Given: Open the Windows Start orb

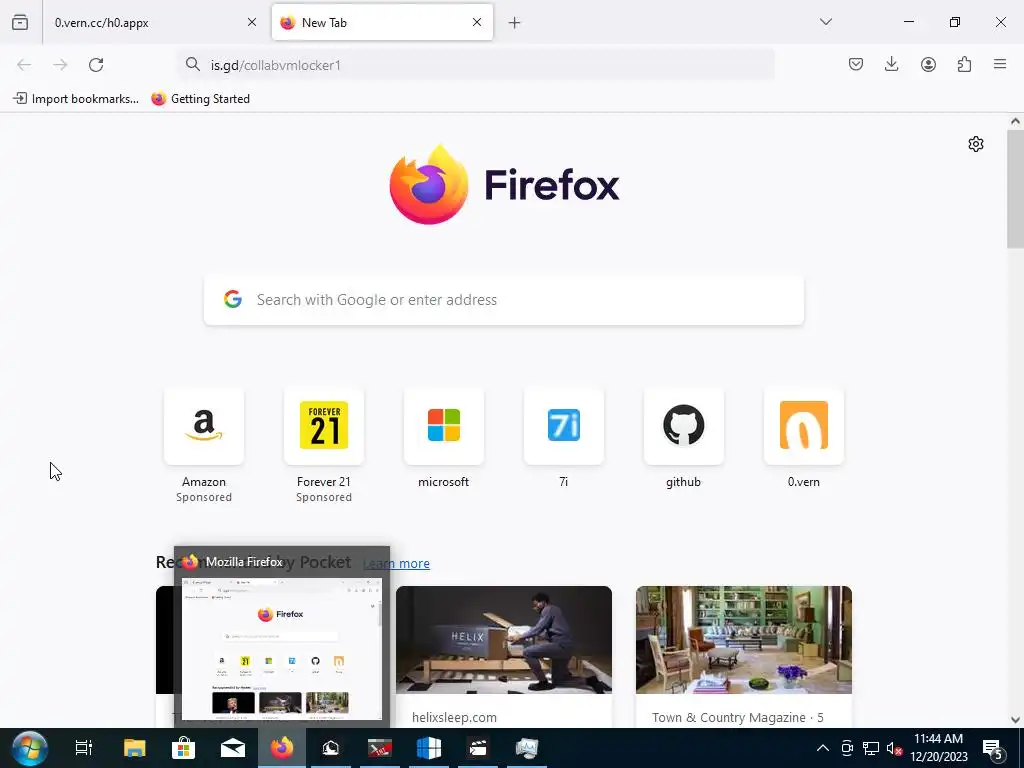Looking at the screenshot, I should coord(29,748).
